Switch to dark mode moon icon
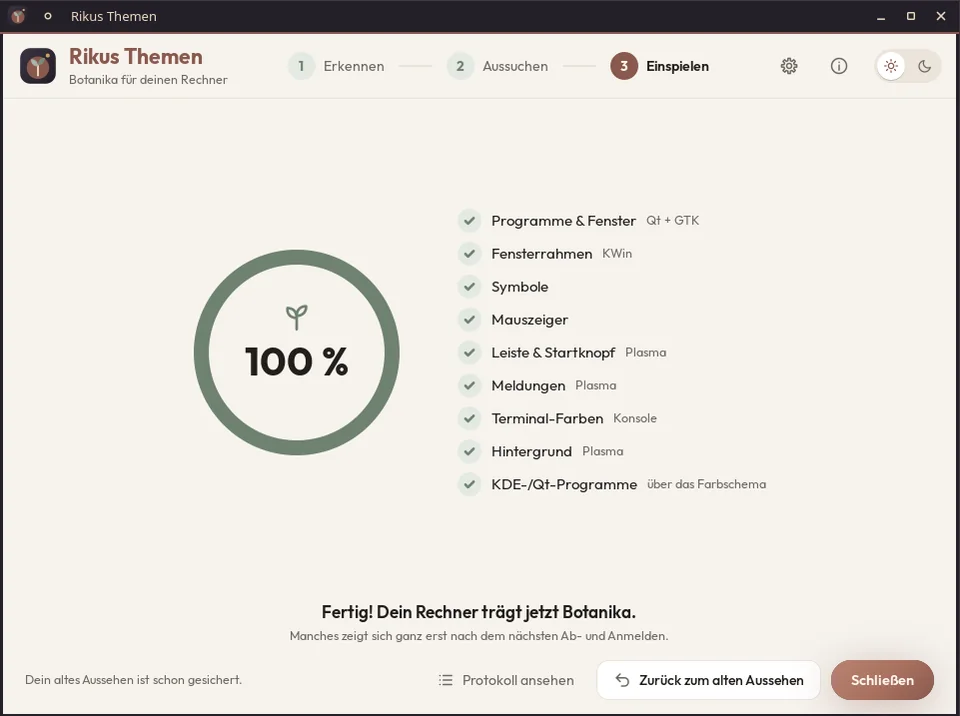The image size is (960, 716). 924,66
